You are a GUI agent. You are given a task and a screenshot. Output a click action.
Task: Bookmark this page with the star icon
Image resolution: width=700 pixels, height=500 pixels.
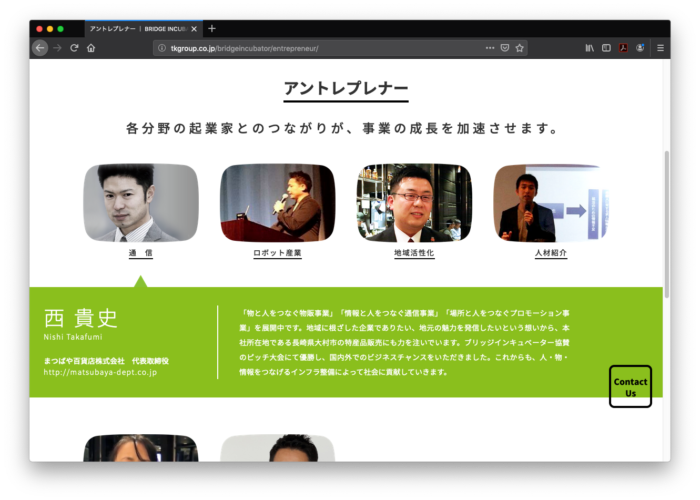point(520,48)
